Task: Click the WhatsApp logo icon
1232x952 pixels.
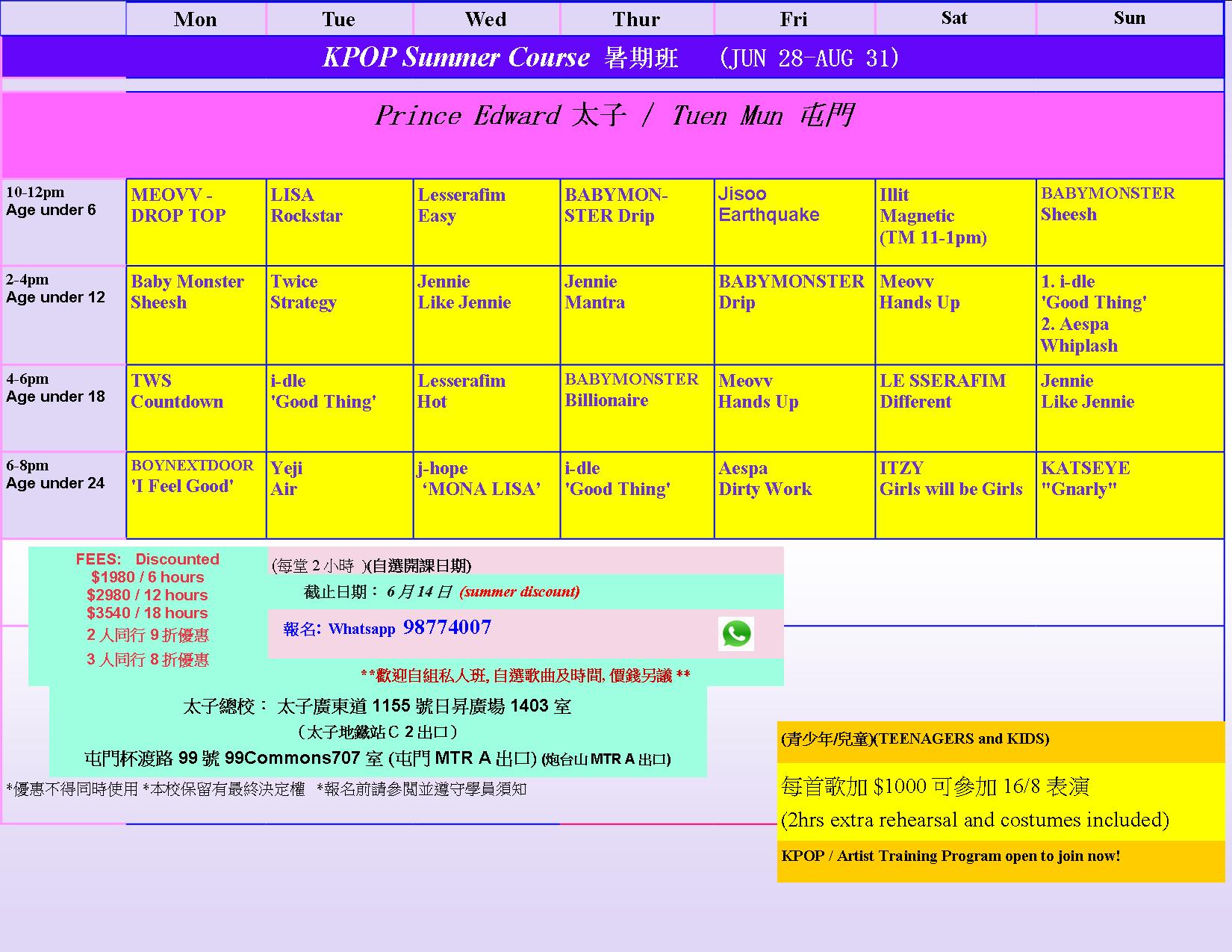Action: point(736,634)
